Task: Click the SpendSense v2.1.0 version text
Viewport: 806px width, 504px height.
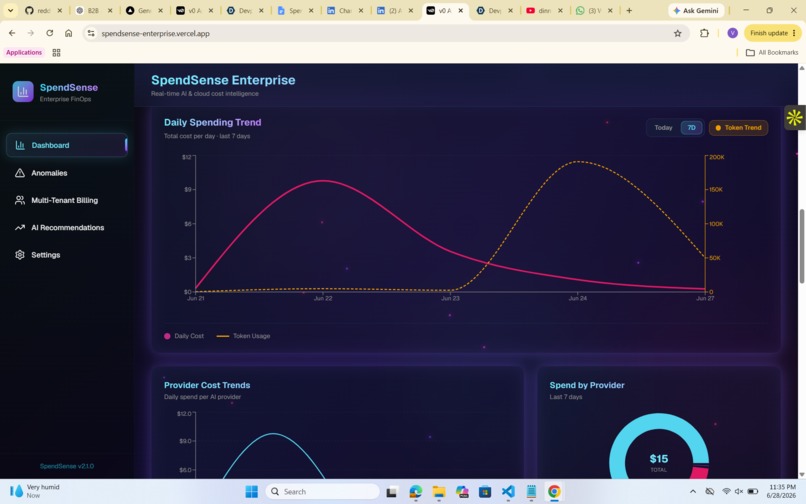Action: (67, 466)
